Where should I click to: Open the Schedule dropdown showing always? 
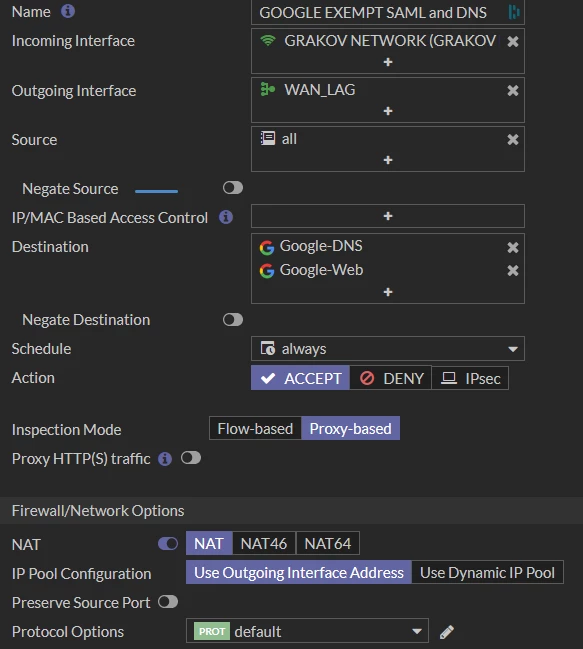(388, 349)
